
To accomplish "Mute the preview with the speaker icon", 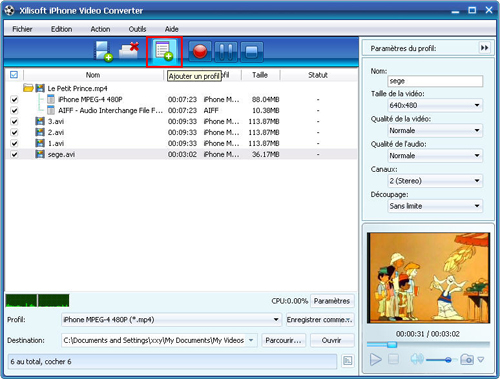I will pos(417,359).
